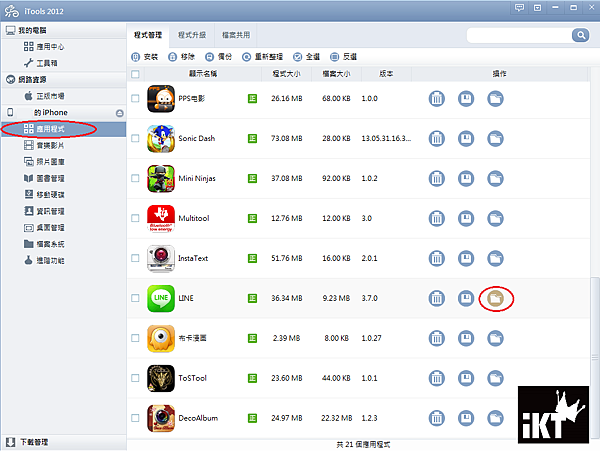Click the magnifier search button
The height and width of the screenshot is (457, 600).
click(580, 35)
